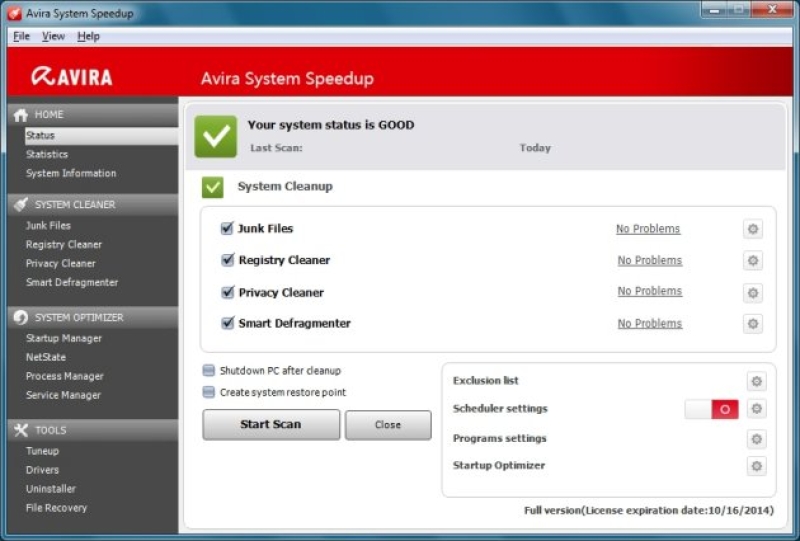Open settings gear for Smart Defragmenter
Viewport: 800px width, 541px height.
click(753, 324)
